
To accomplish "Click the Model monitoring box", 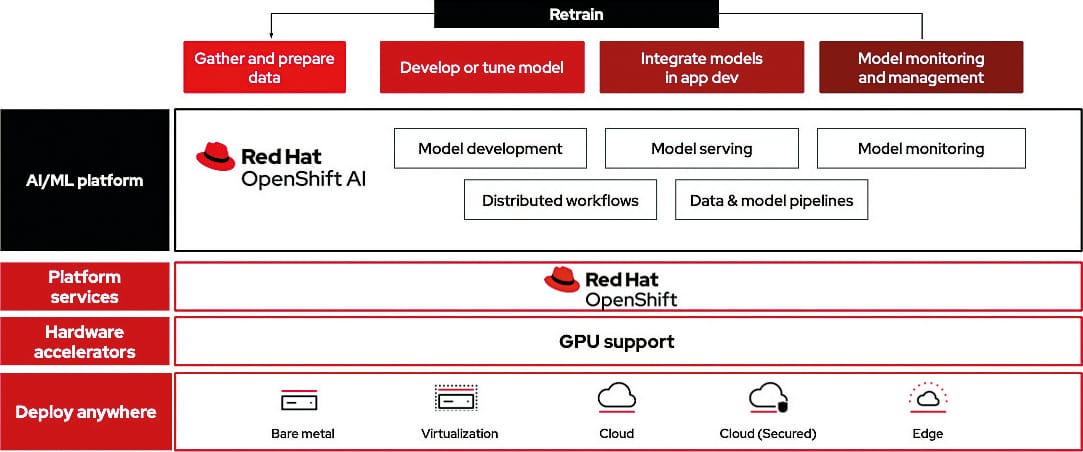I will (x=921, y=149).
